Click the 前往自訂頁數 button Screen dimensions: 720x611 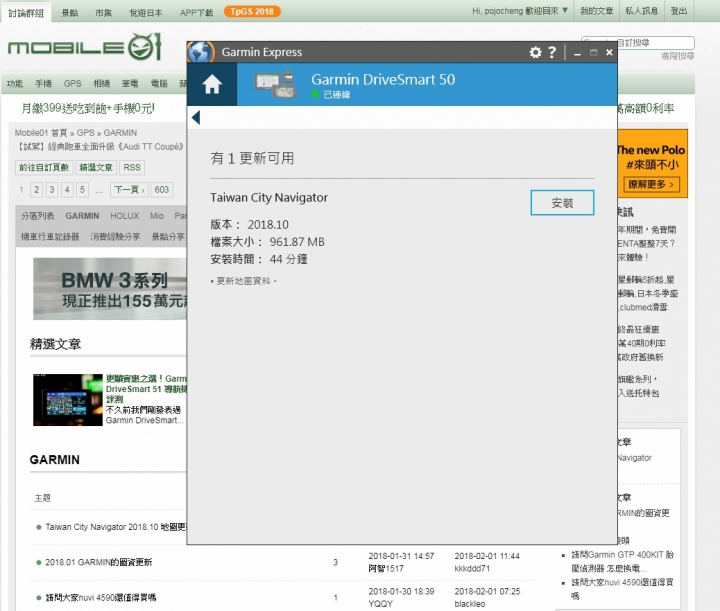point(44,168)
